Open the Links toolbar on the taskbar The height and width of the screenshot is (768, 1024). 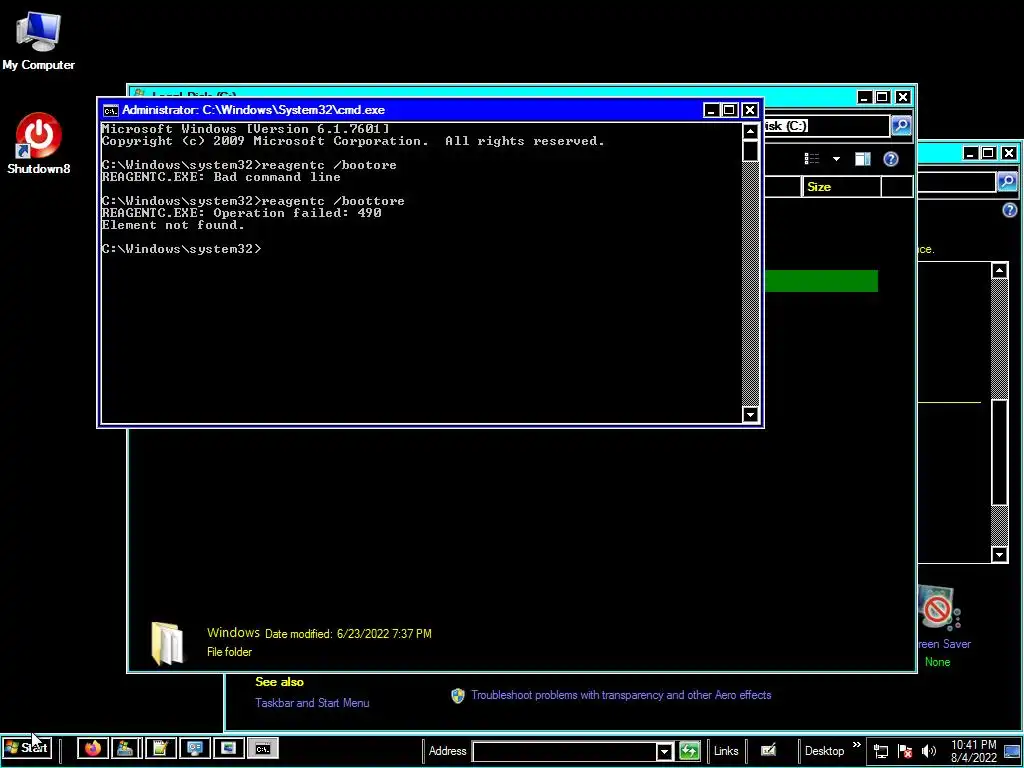(x=726, y=751)
